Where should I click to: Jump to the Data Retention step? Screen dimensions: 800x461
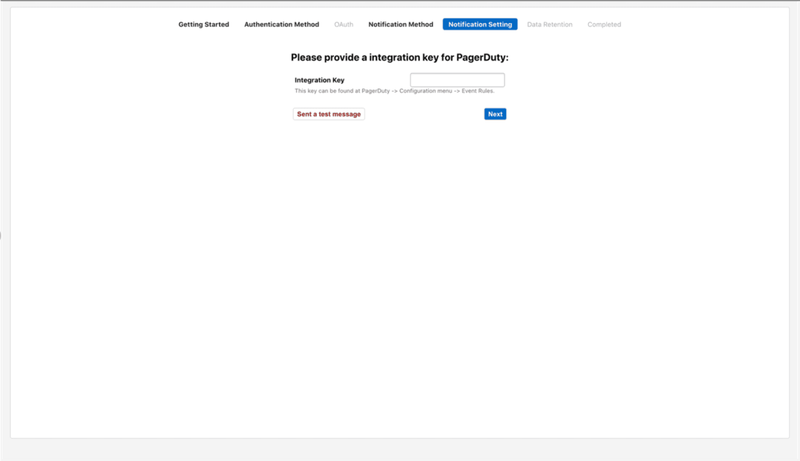pyautogui.click(x=549, y=24)
